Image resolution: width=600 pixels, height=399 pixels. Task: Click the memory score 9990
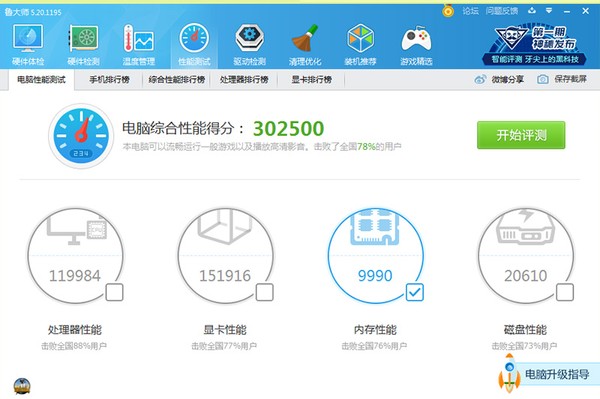[x=375, y=275]
